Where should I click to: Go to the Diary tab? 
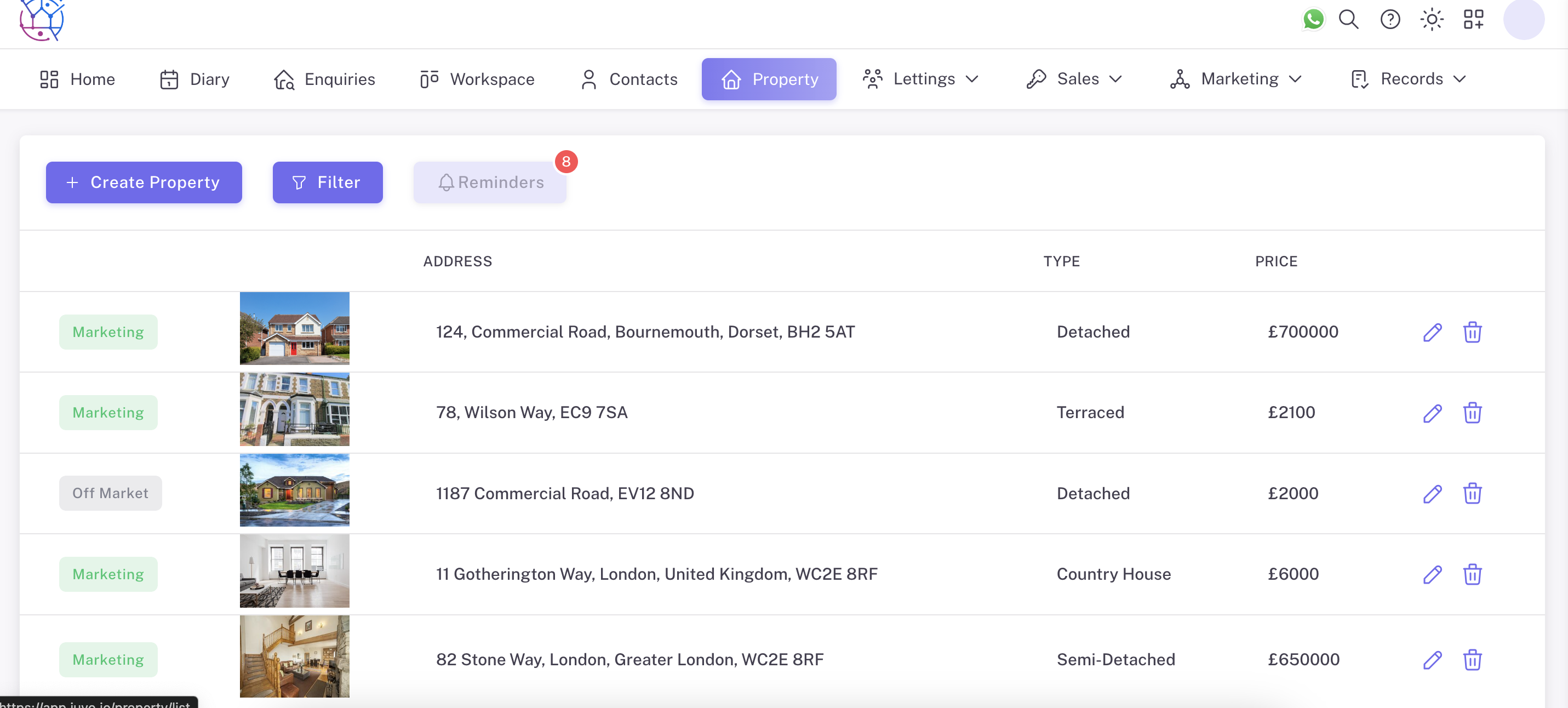(194, 79)
